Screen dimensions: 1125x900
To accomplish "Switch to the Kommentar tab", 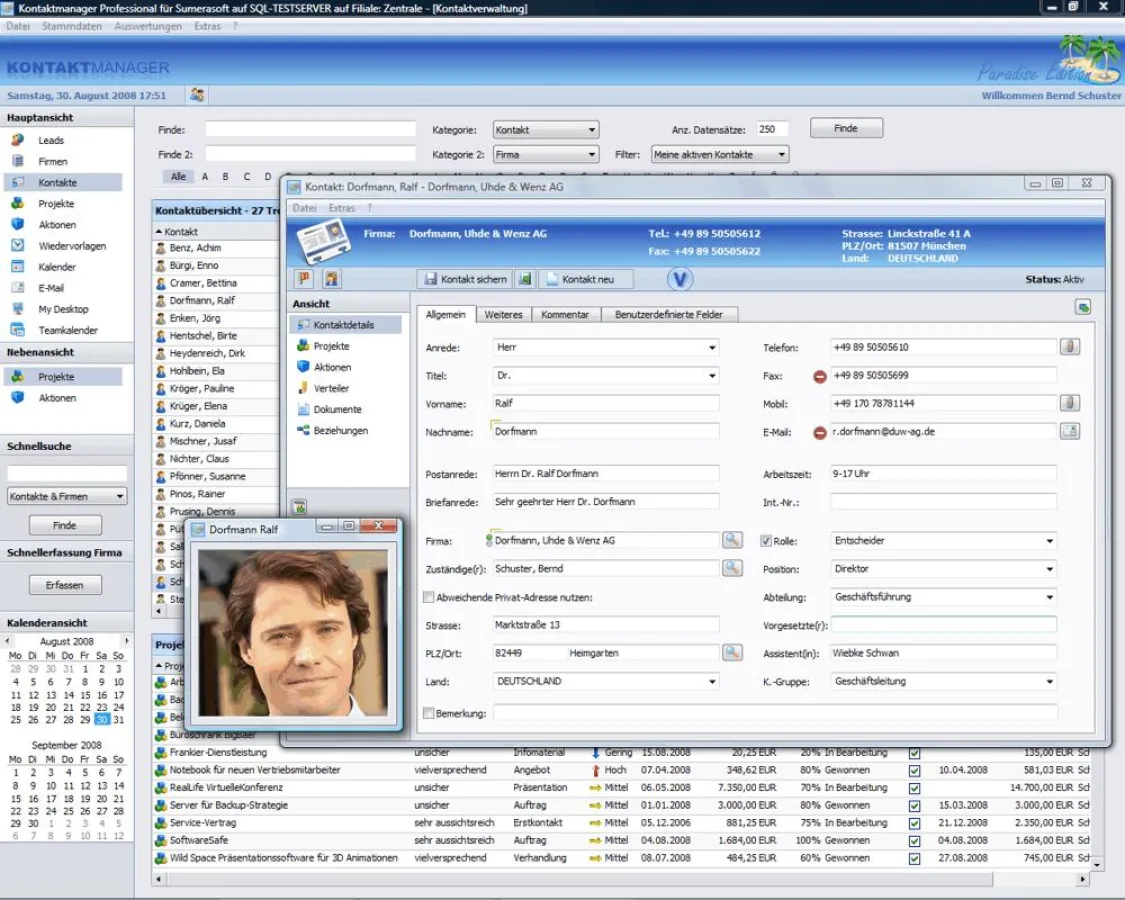I will pyautogui.click(x=564, y=313).
